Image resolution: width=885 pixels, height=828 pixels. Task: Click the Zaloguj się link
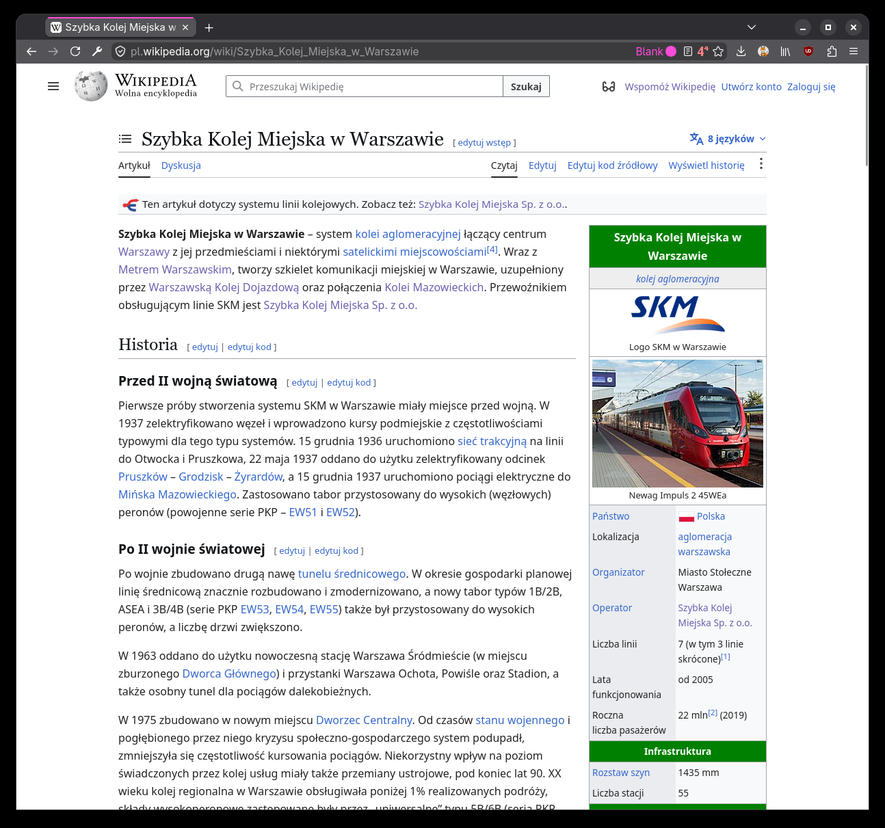pos(811,86)
